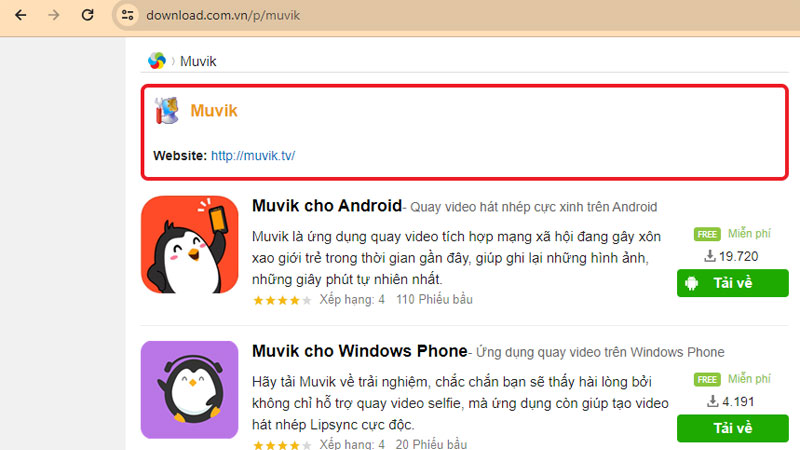
Task: Click the Muvik publisher icon in header box
Action: click(x=167, y=110)
